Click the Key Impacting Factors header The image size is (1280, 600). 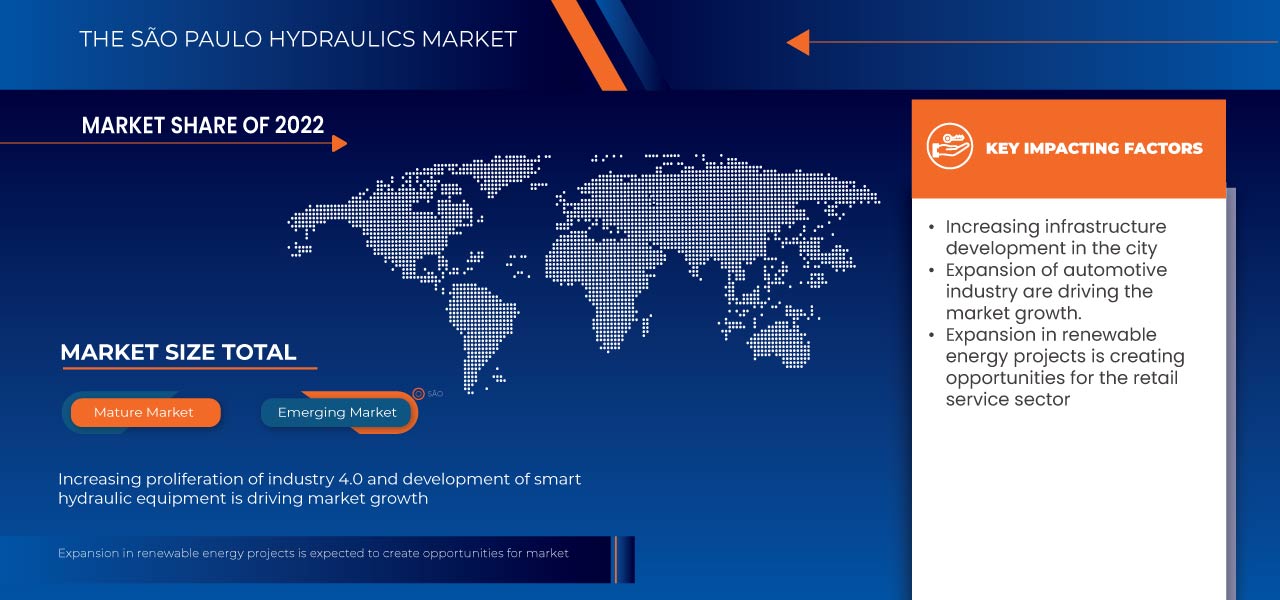pos(1094,148)
